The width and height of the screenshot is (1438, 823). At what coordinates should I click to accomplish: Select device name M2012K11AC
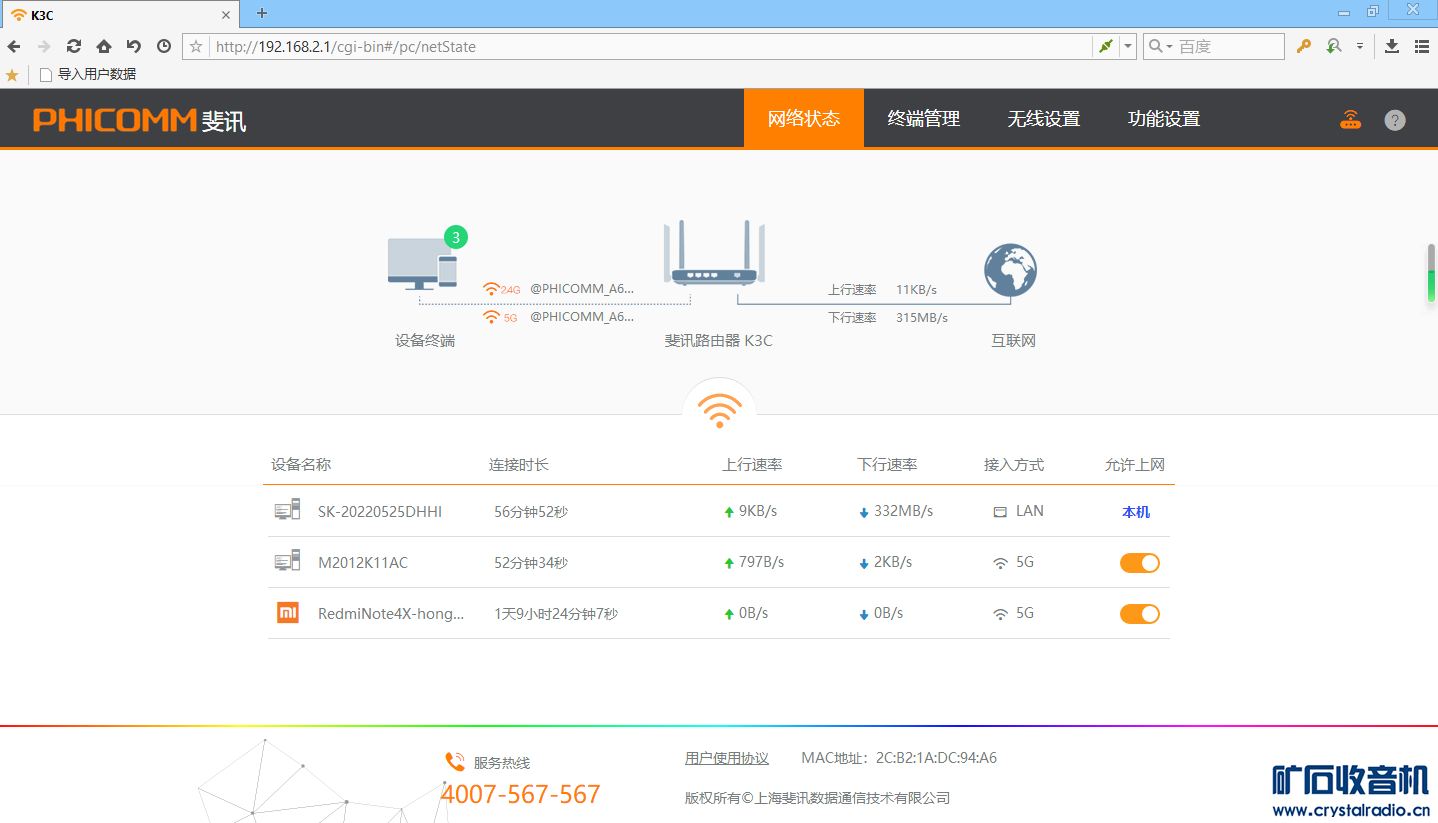363,562
